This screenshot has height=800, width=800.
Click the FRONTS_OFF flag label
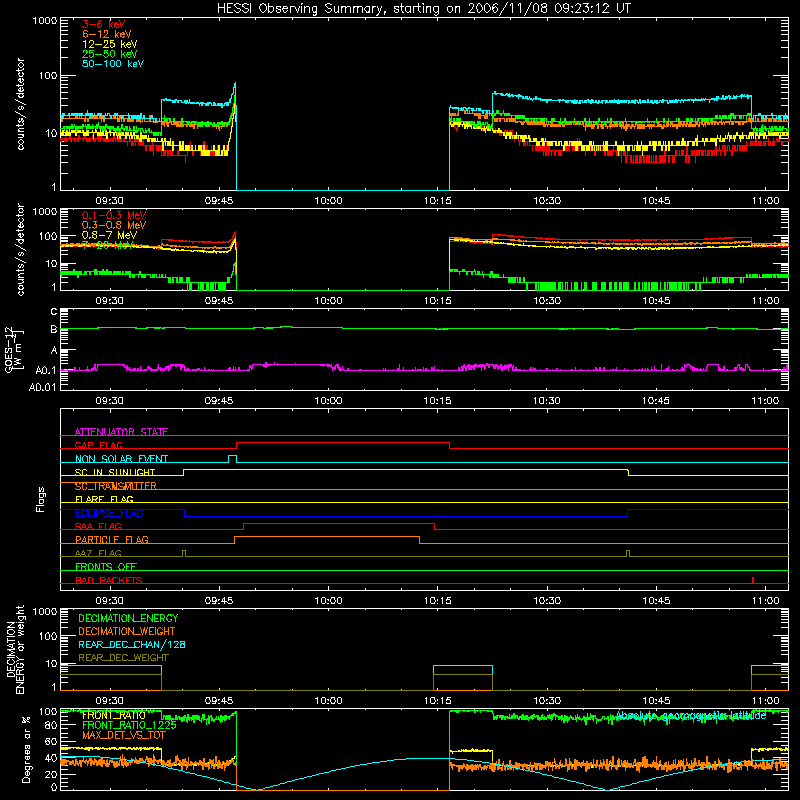(106, 566)
